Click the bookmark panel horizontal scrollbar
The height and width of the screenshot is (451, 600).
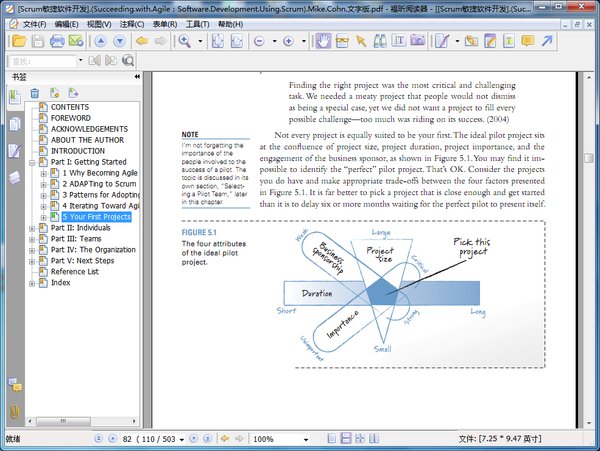click(82, 421)
